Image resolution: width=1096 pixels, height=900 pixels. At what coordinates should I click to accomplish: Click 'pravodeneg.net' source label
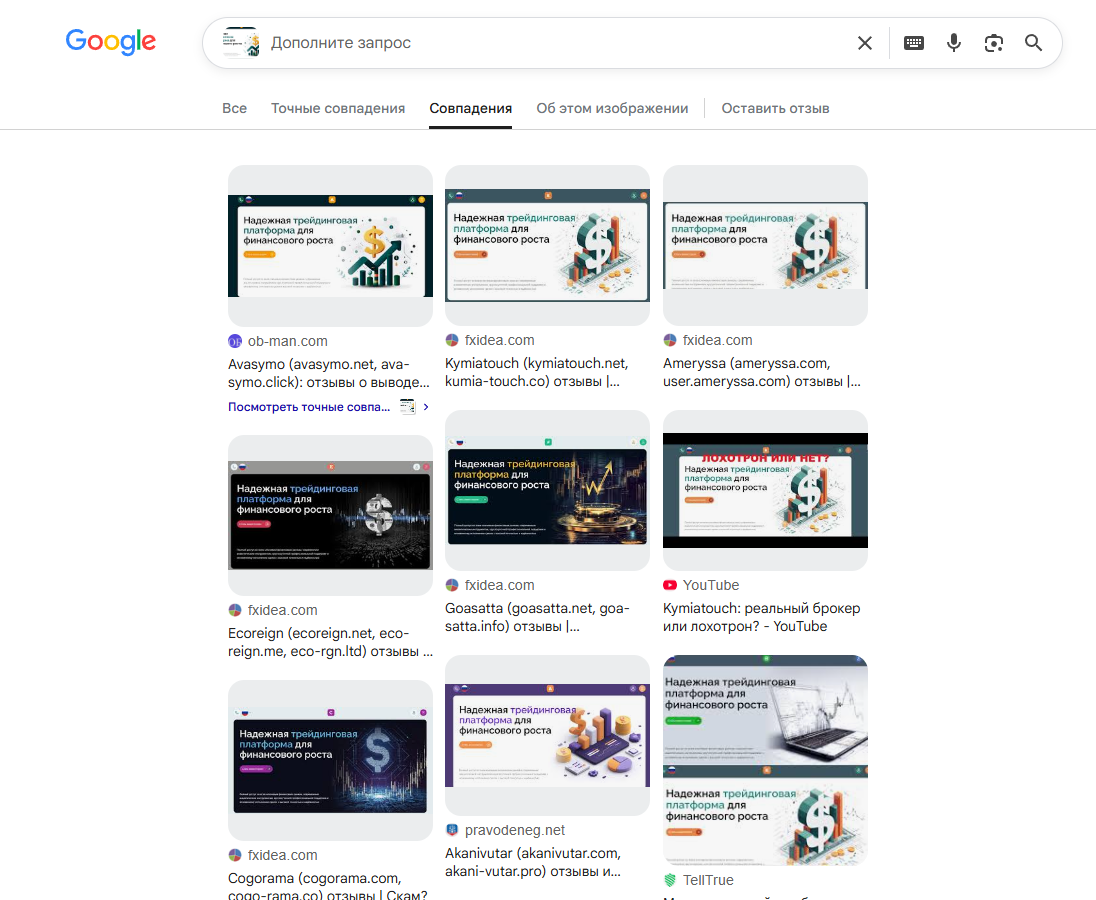point(515,830)
